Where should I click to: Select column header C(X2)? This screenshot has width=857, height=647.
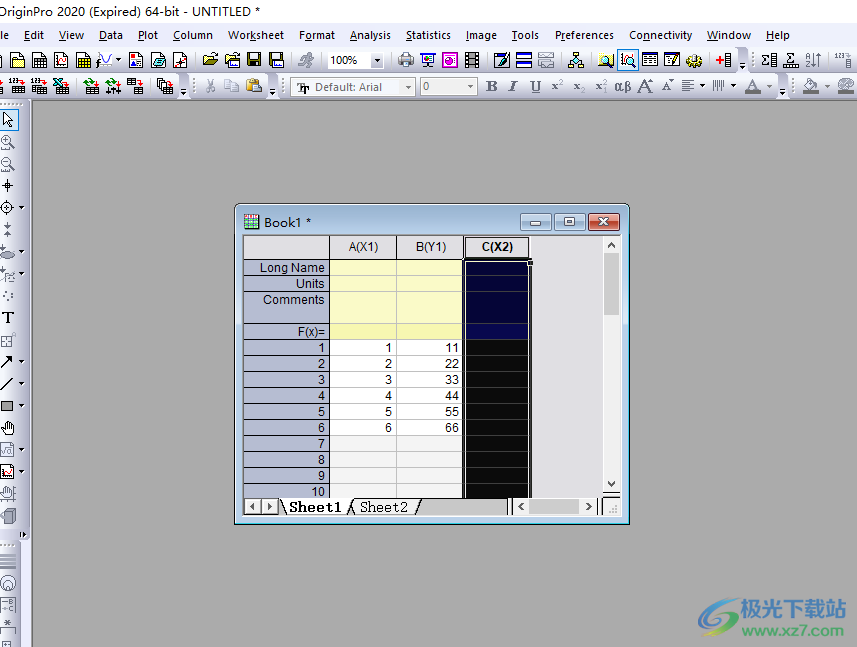[497, 247]
